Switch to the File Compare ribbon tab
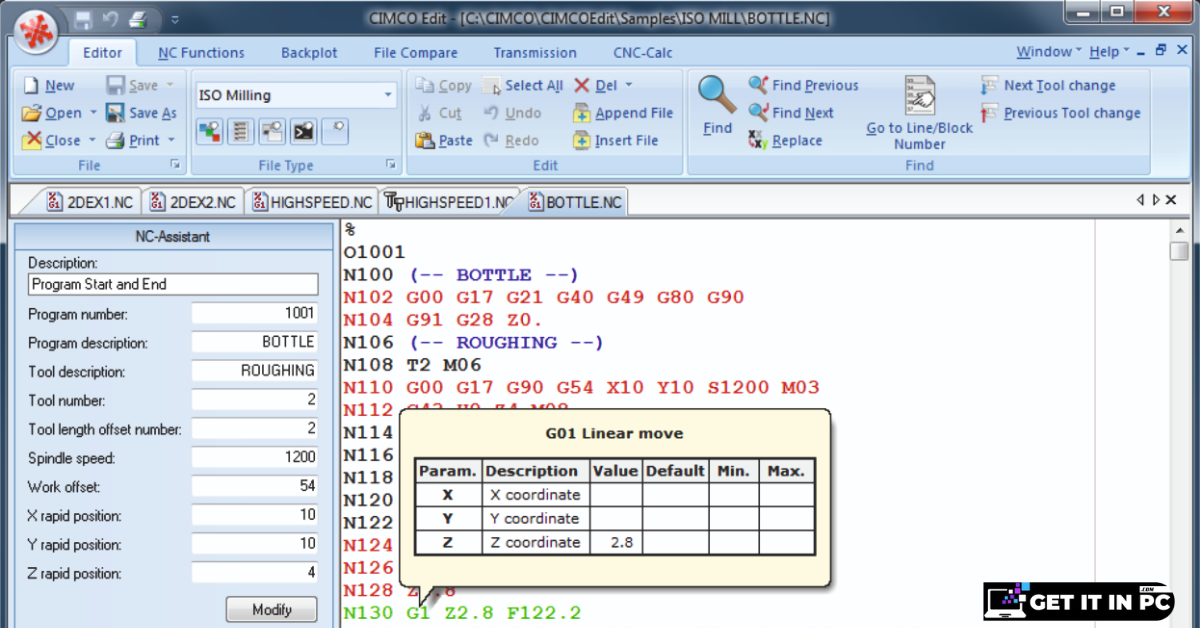1200x628 pixels. (x=416, y=53)
